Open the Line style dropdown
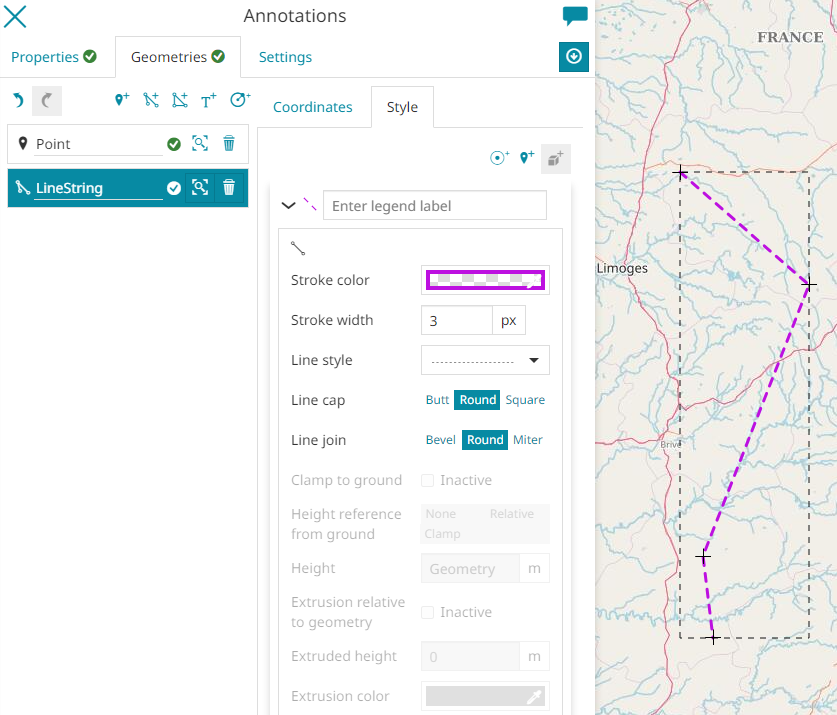Image resolution: width=837 pixels, height=715 pixels. click(x=485, y=360)
